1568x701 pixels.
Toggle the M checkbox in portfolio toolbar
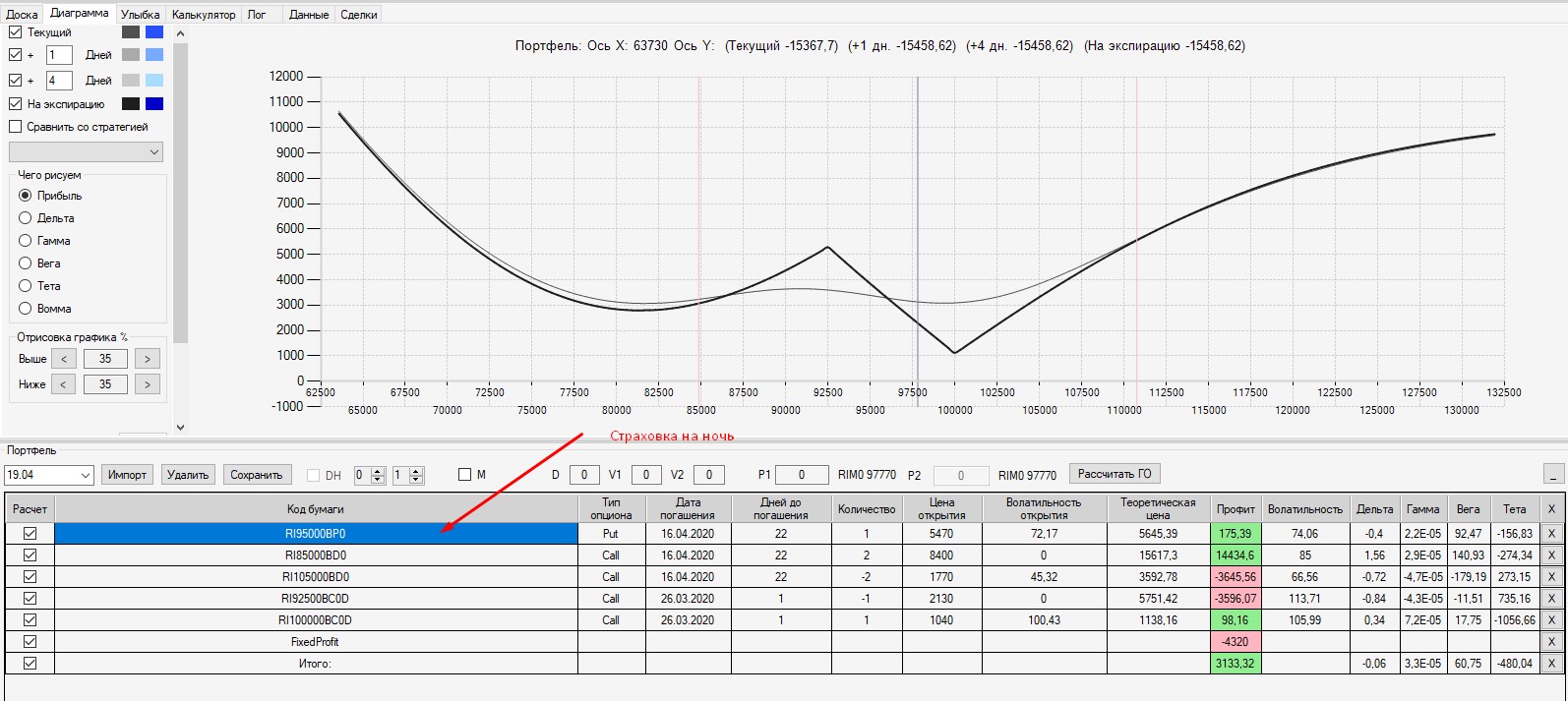(x=464, y=475)
